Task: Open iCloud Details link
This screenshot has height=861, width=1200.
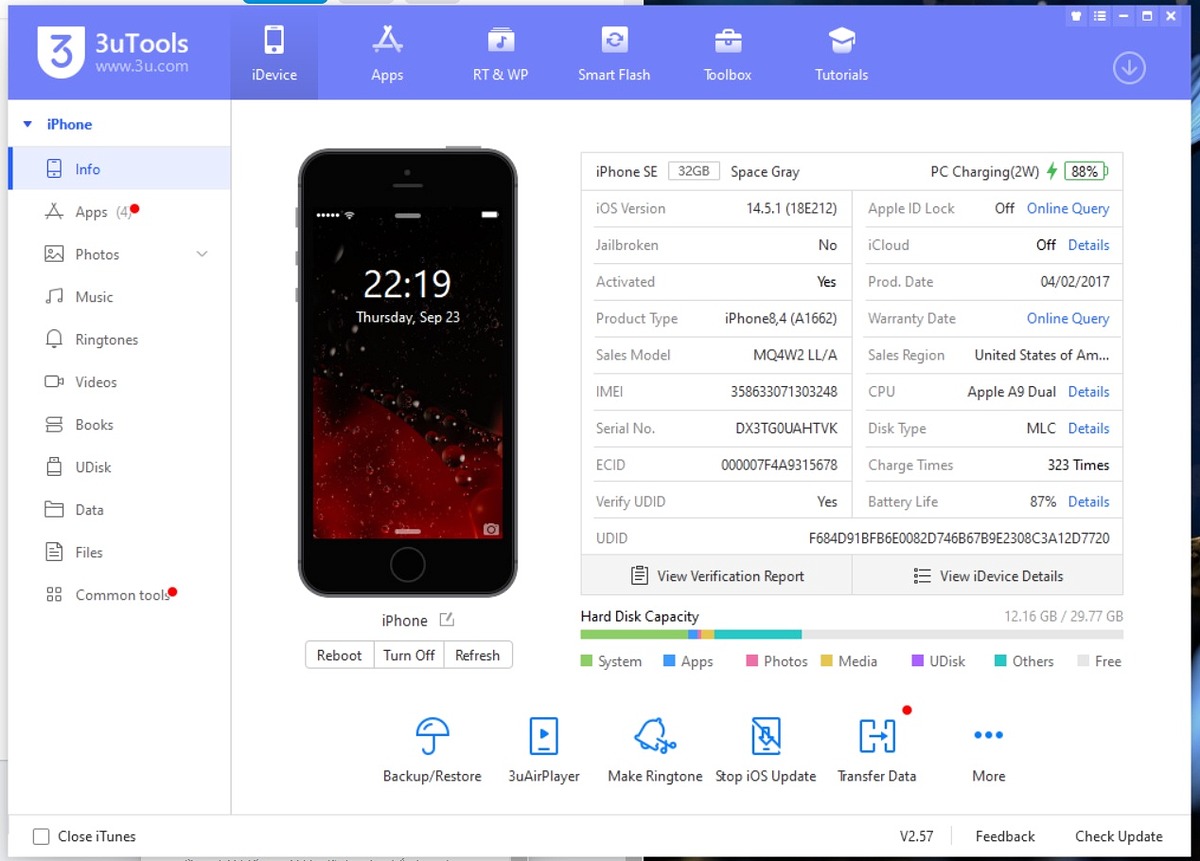Action: click(1088, 245)
